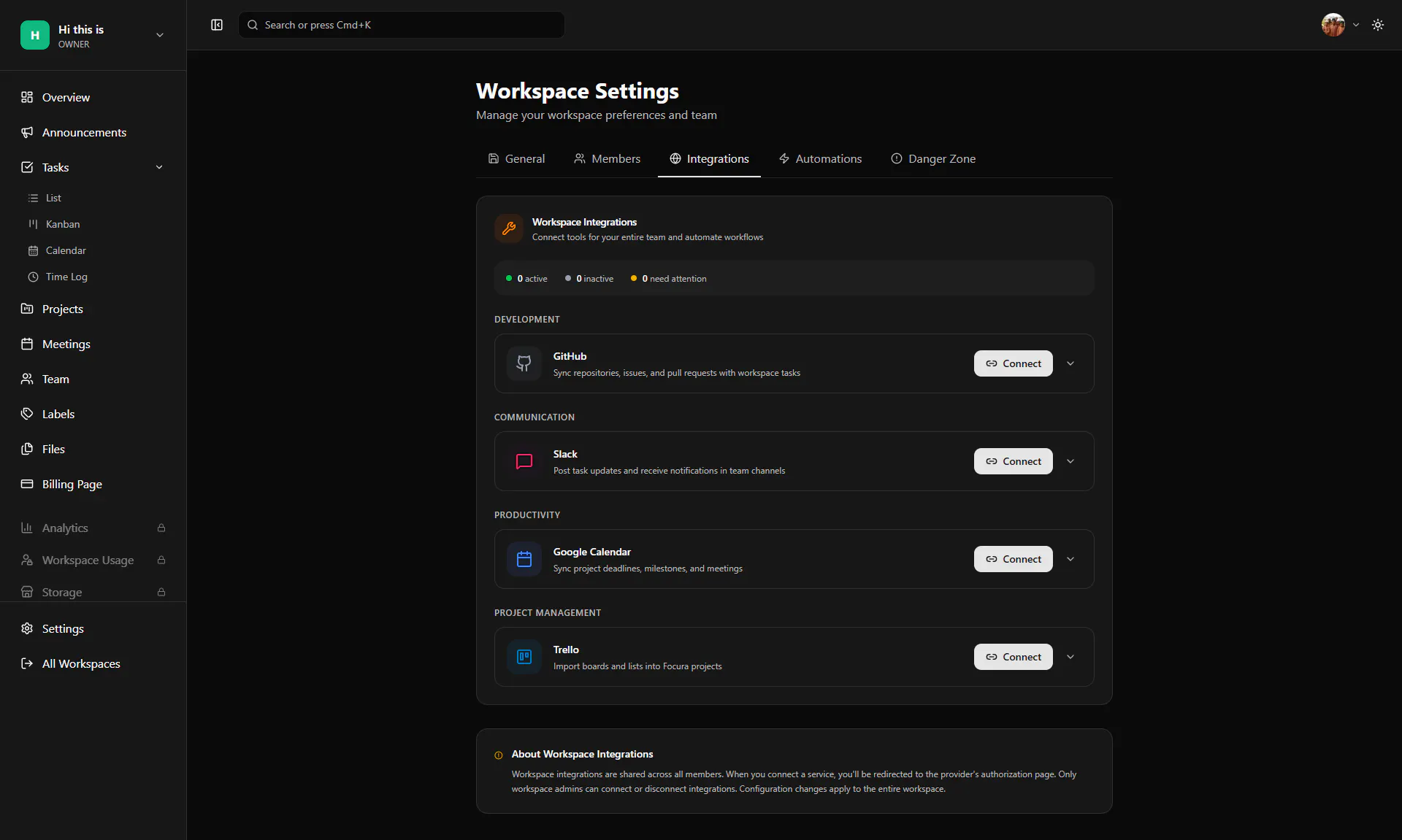The height and width of the screenshot is (840, 1402).
Task: Collapse the Tasks submenu chevron
Action: (159, 167)
